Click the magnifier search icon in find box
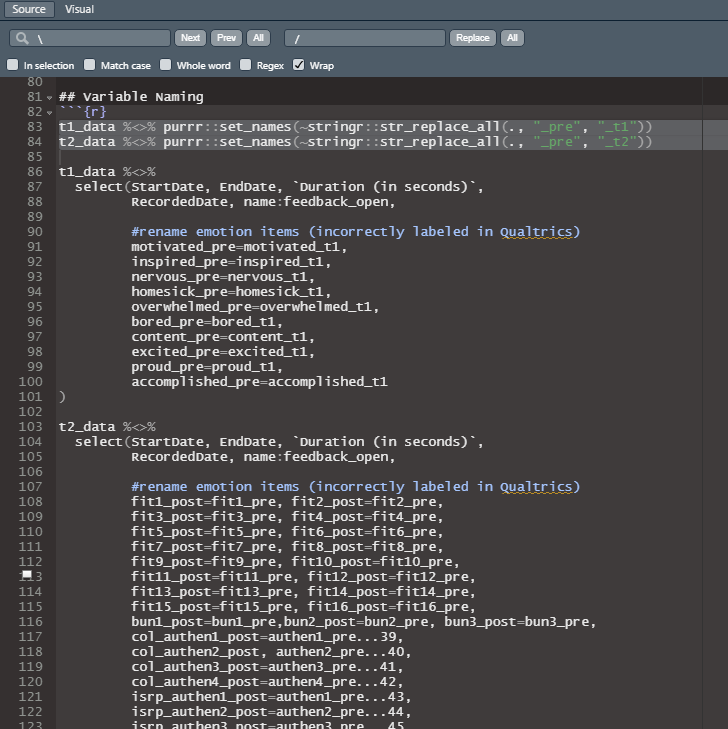The height and width of the screenshot is (729, 728). pyautogui.click(x=22, y=38)
